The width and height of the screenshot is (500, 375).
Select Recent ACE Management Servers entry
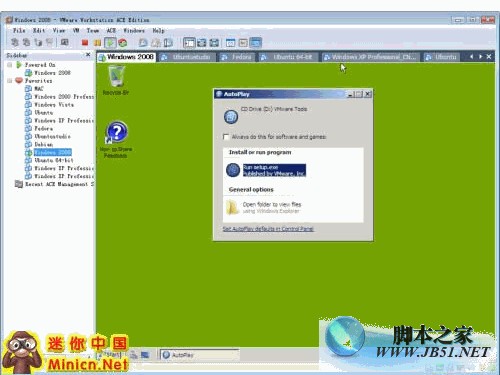point(59,184)
